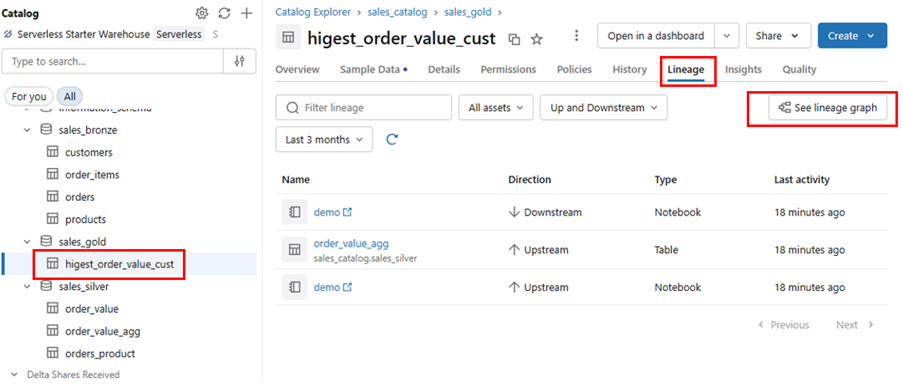903x392 pixels.
Task: Click table icon beside customers
Action: point(52,153)
